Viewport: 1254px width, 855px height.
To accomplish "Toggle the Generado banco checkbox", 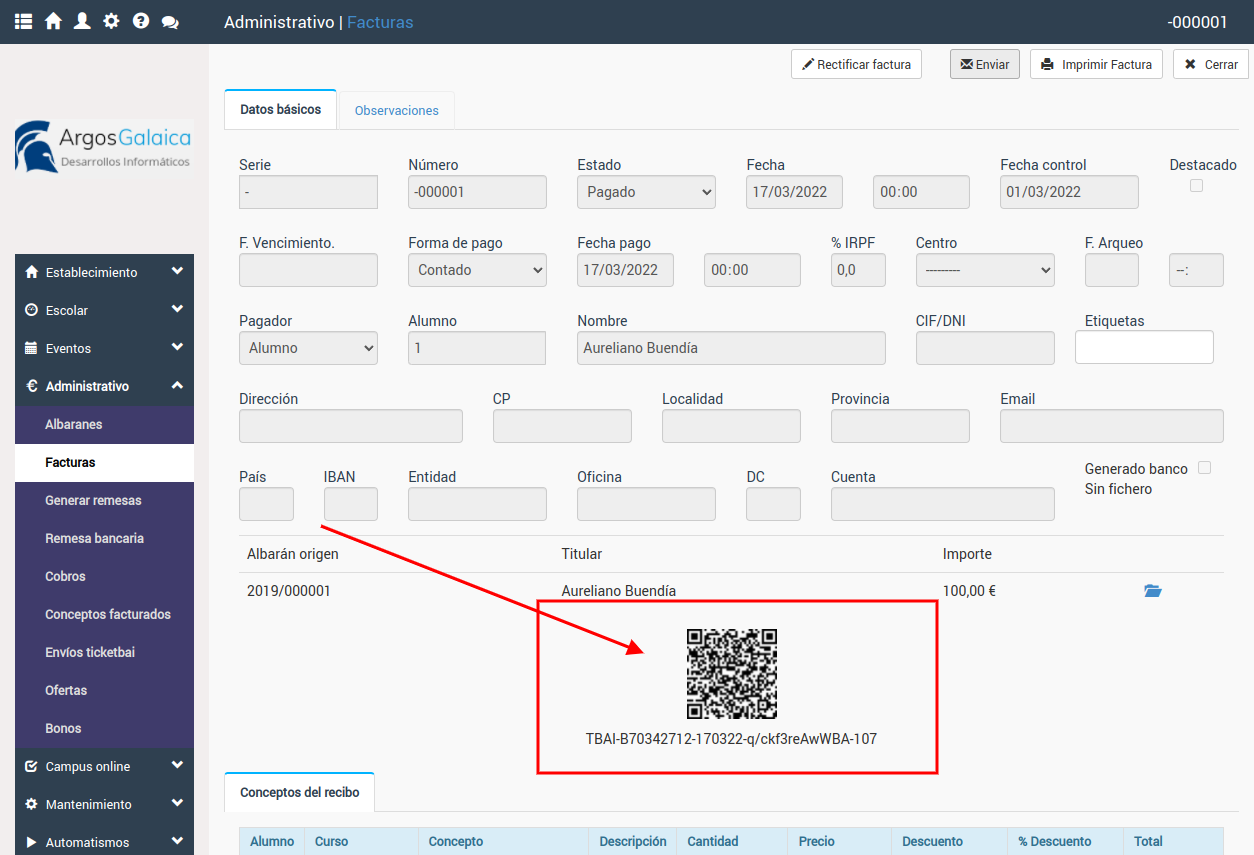I will pos(1204,468).
